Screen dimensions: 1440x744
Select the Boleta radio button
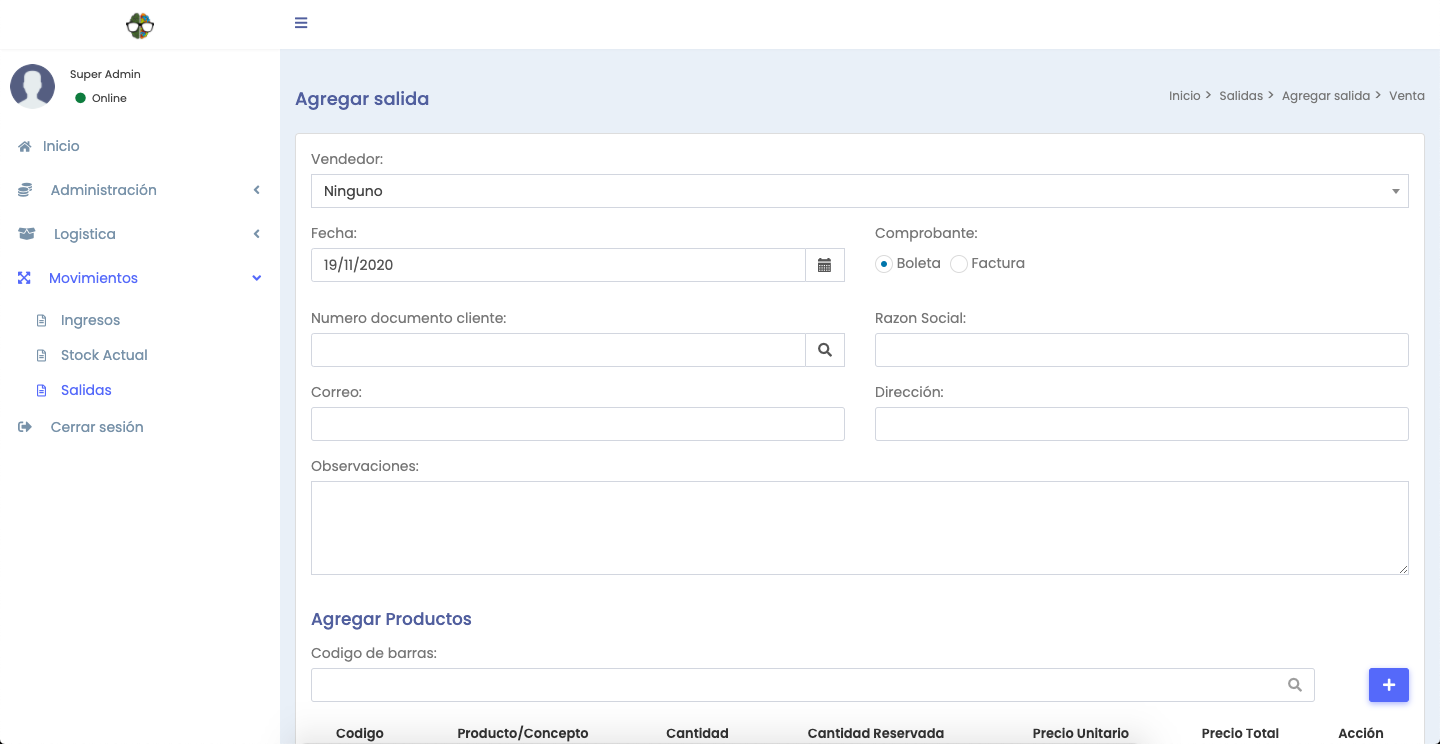coord(884,264)
